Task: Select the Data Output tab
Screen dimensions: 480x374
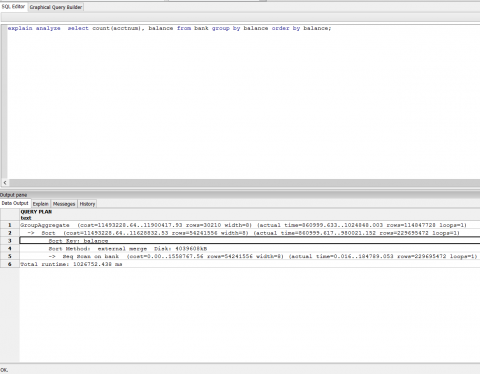Action: pyautogui.click(x=15, y=203)
